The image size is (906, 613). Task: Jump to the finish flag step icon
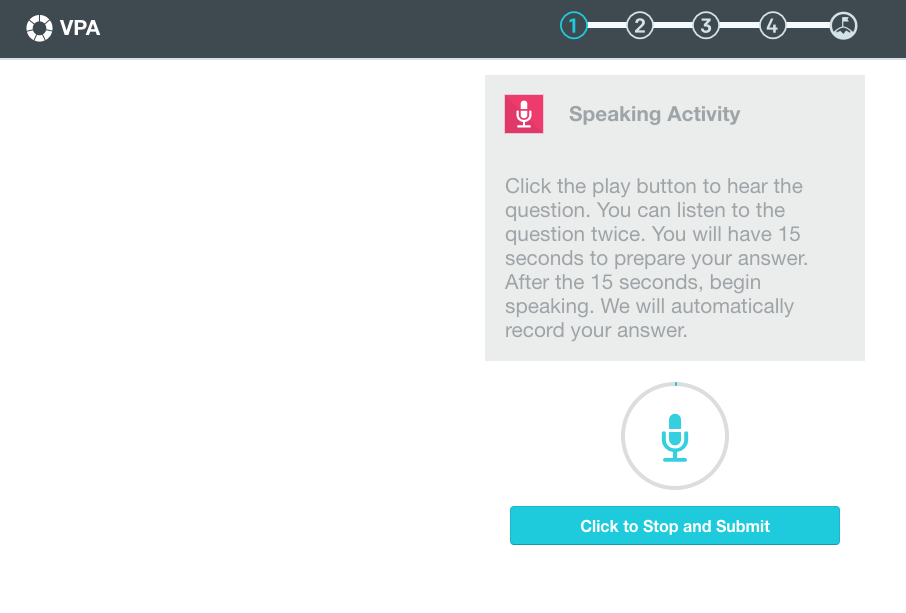(843, 26)
